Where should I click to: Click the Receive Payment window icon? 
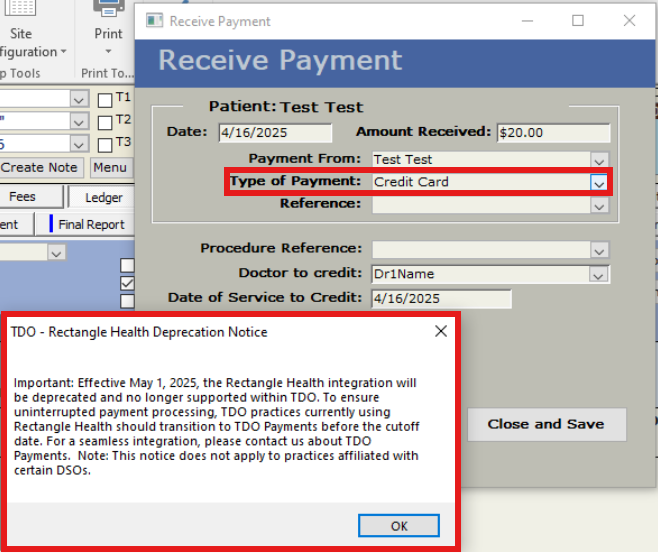(x=154, y=20)
